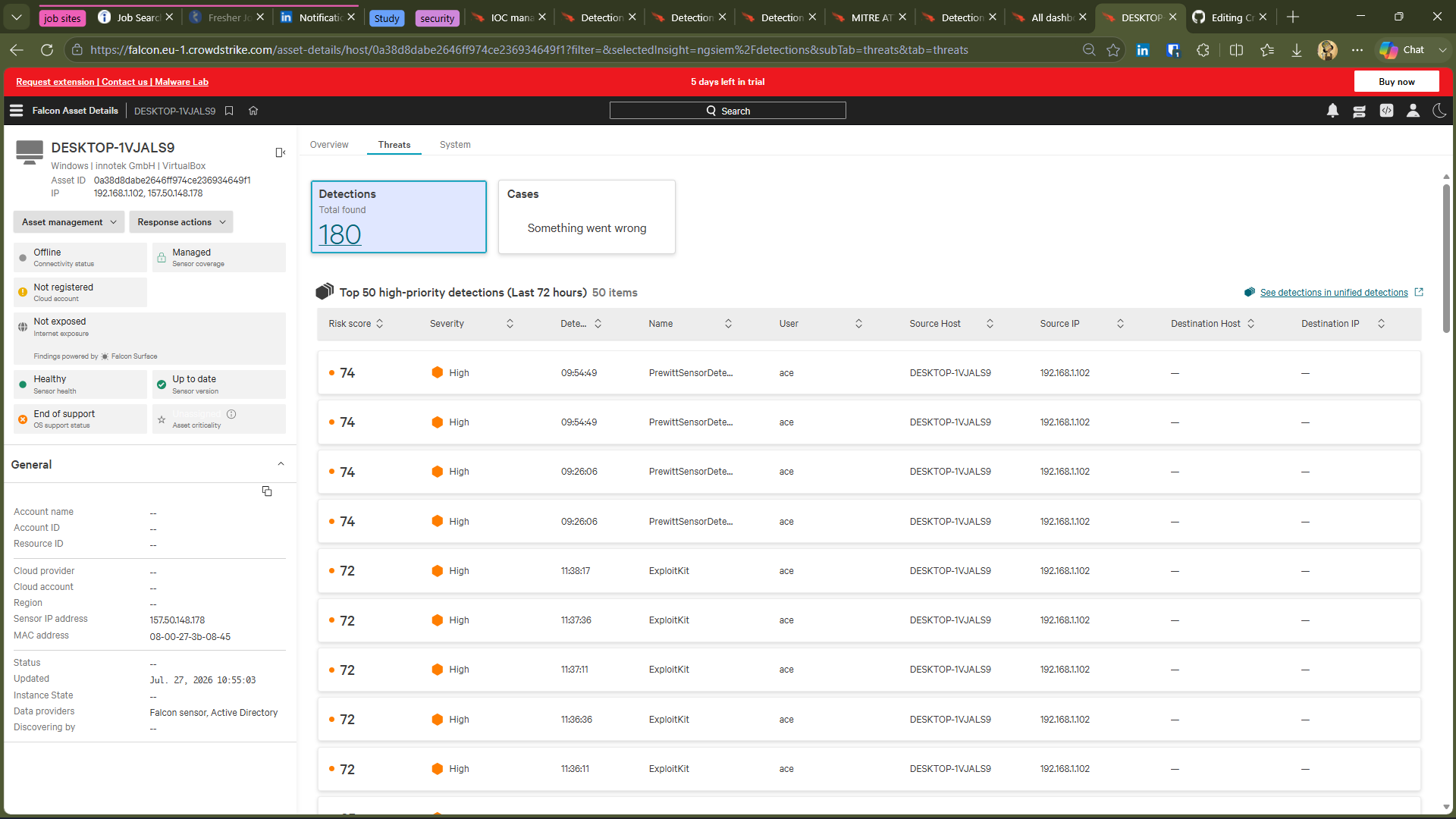This screenshot has width=1456, height=819.
Task: Bookmark the DESKTOP-1VJALS9 page
Action: click(229, 111)
